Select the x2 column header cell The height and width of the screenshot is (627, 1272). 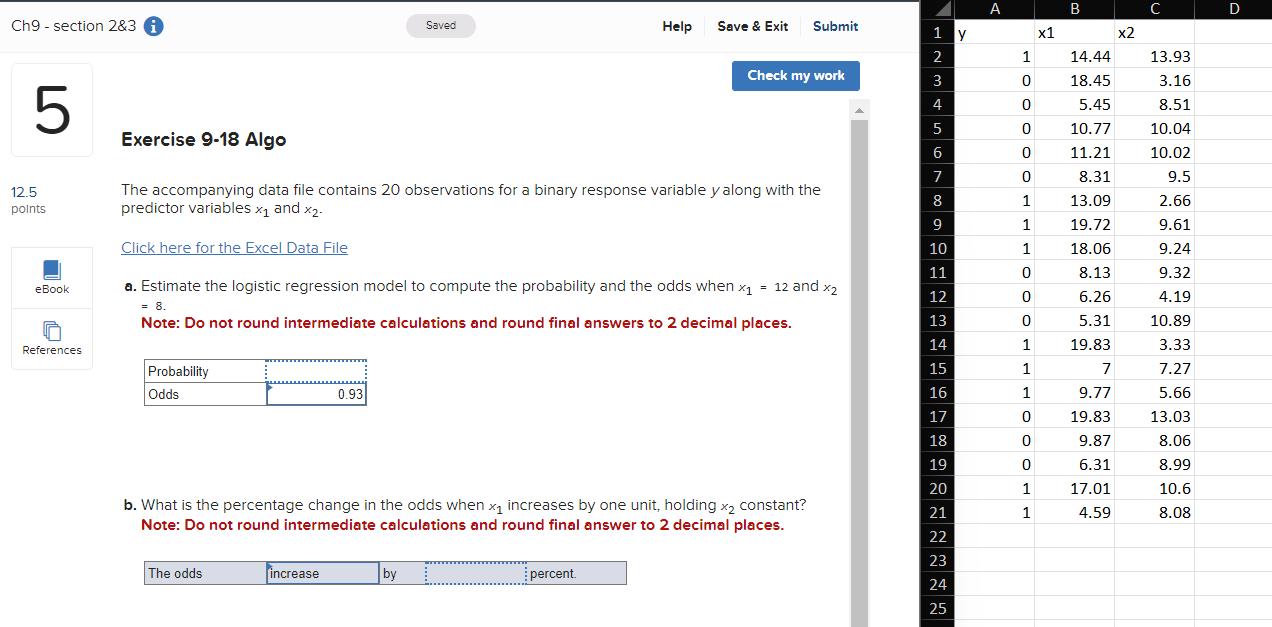pyautogui.click(x=1154, y=32)
